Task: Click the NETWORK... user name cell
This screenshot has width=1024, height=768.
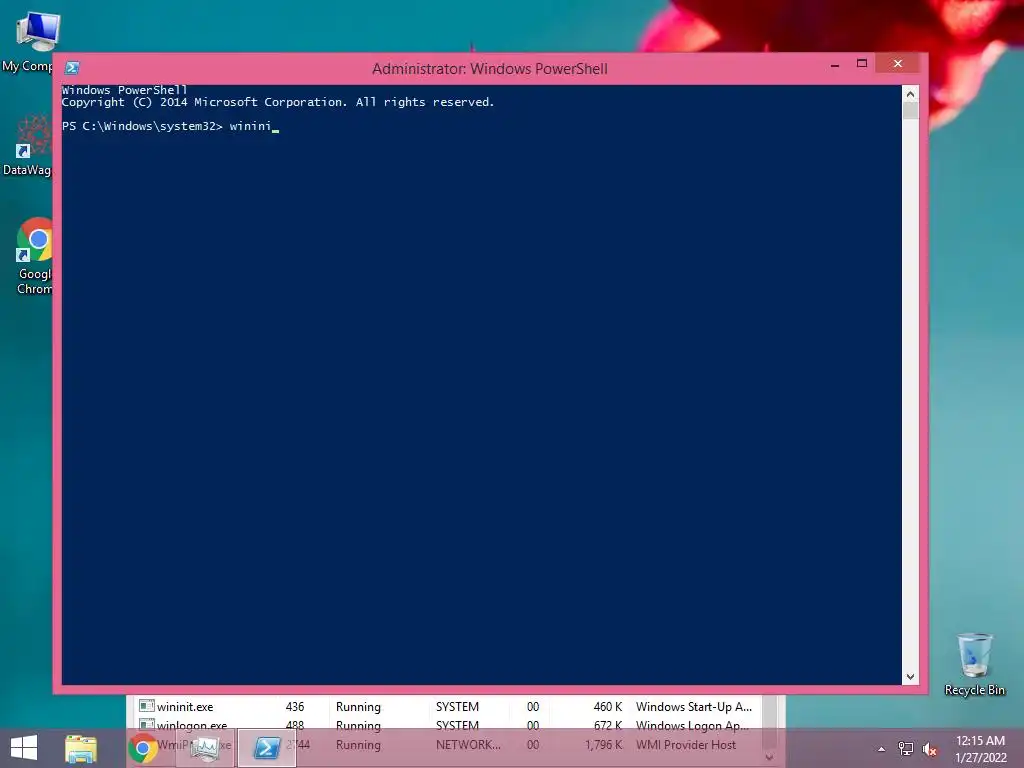Action: tap(468, 744)
